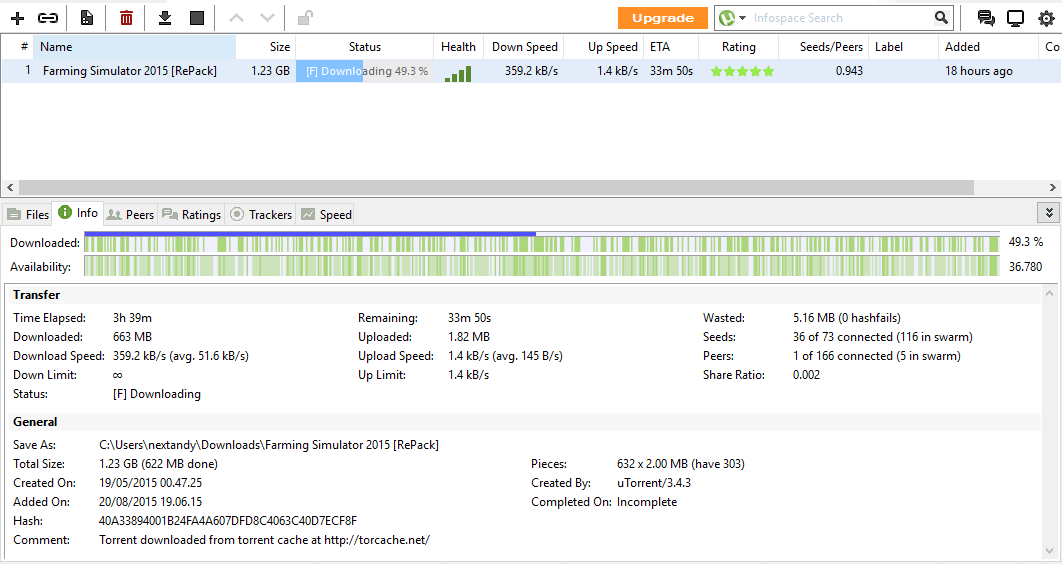Viewport: 1062px width, 564px height.
Task: Focus the Infospace Search field
Action: 840,18
